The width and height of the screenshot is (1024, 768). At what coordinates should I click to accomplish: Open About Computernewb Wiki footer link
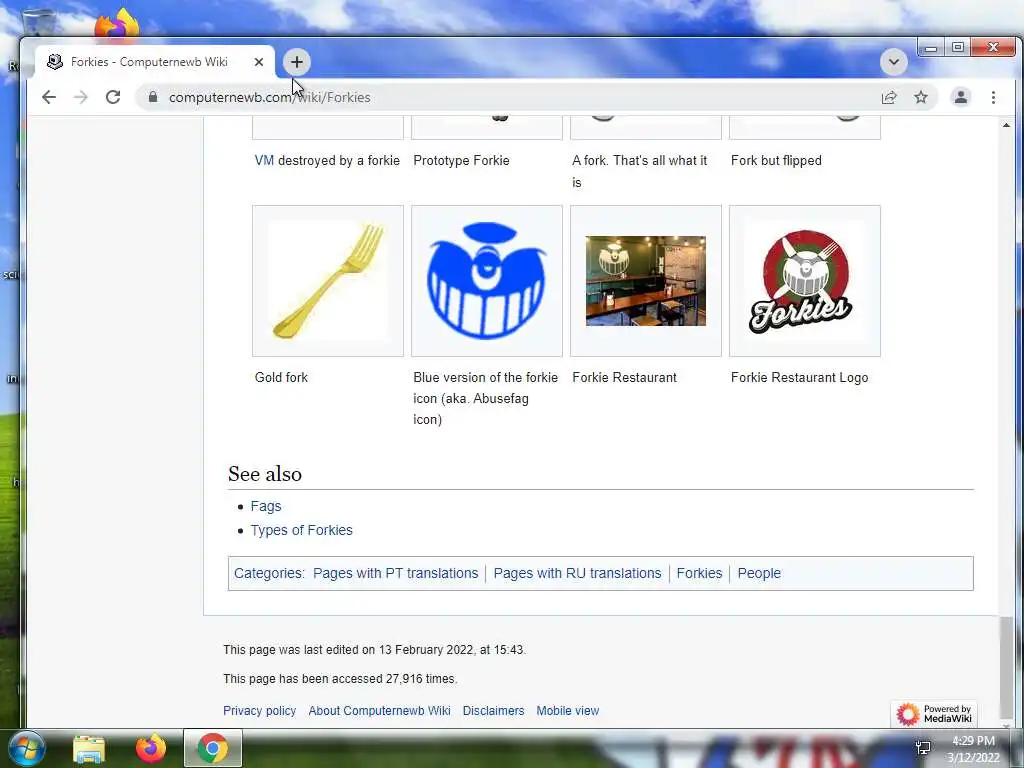[x=379, y=711]
